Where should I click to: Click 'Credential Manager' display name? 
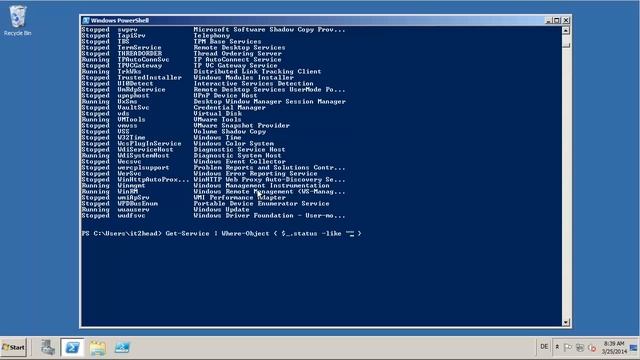229,107
